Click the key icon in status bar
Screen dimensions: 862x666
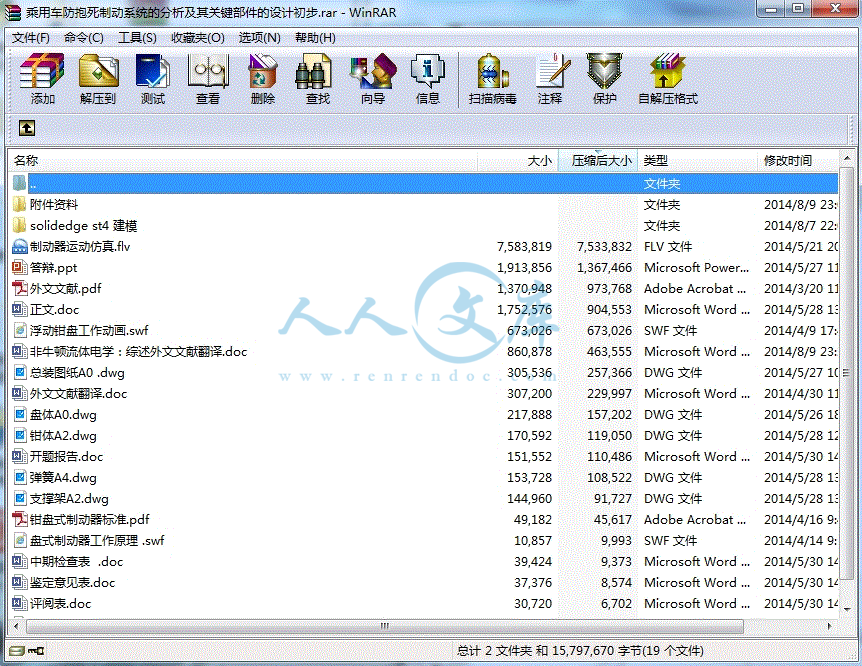click(x=36, y=651)
